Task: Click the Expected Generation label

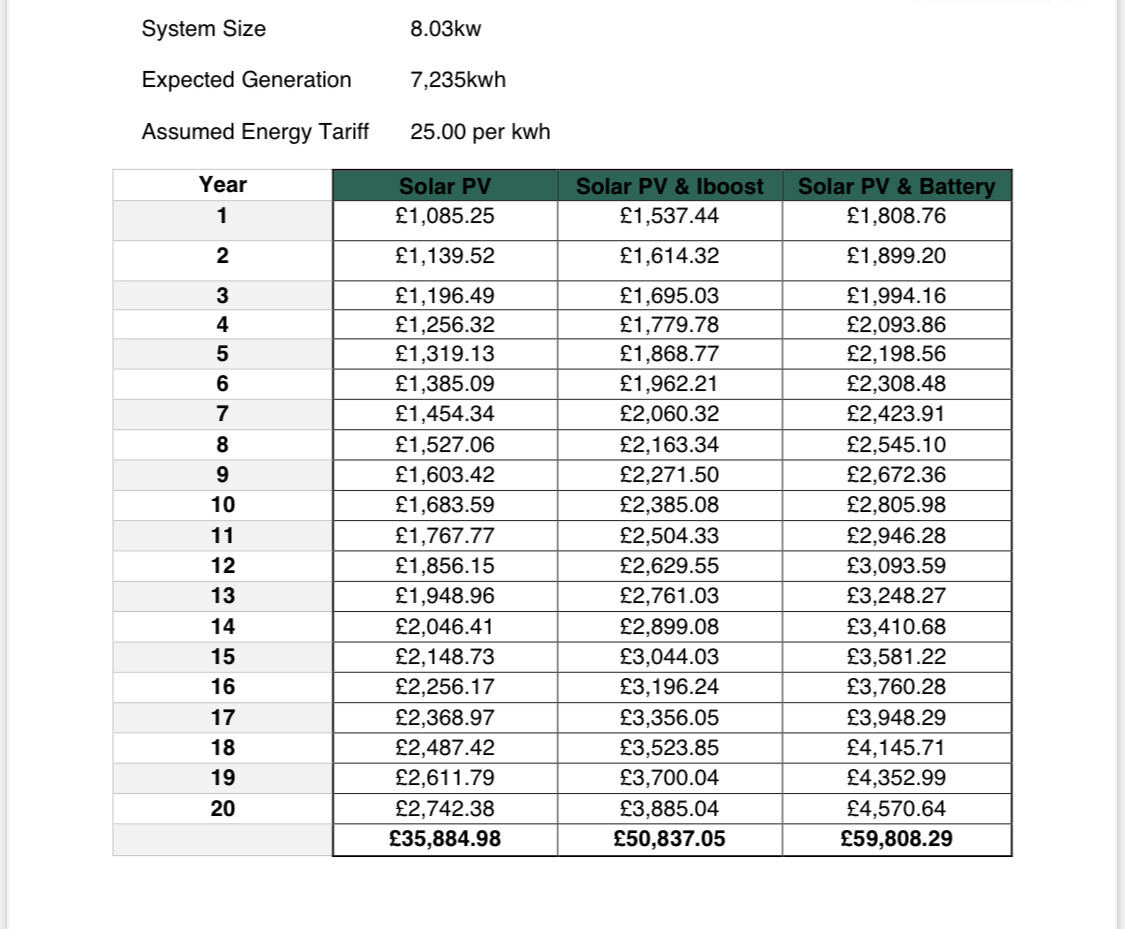Action: pos(247,80)
